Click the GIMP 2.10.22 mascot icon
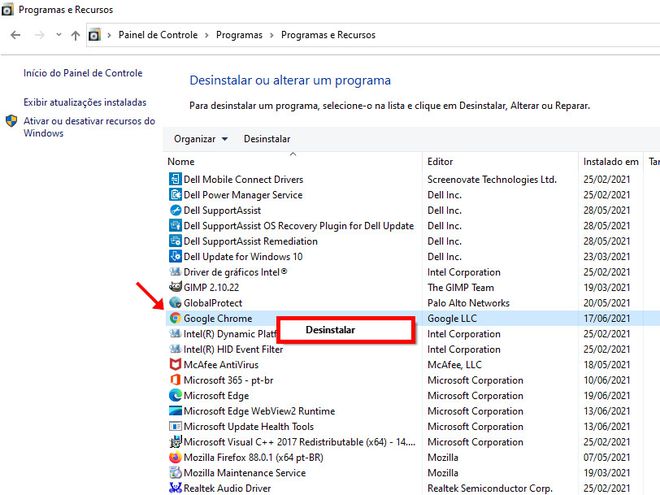The image size is (660, 495). (x=175, y=287)
